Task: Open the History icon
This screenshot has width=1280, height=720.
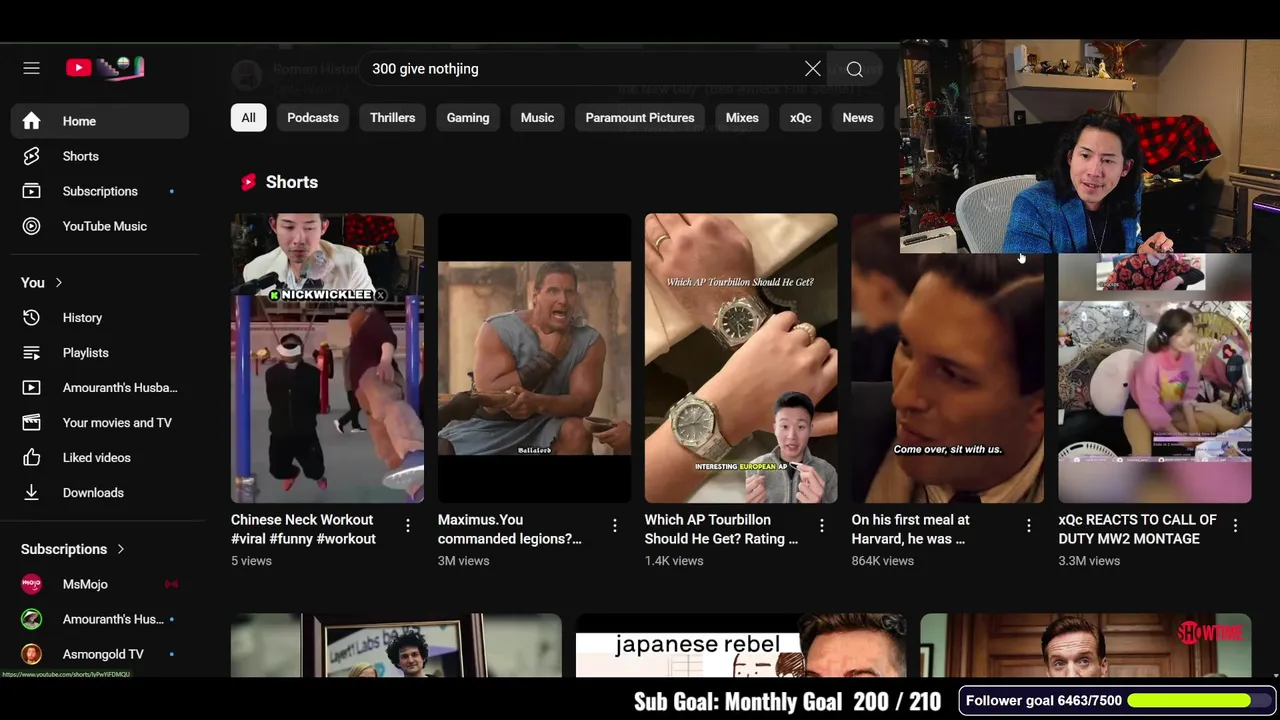Action: coord(32,318)
